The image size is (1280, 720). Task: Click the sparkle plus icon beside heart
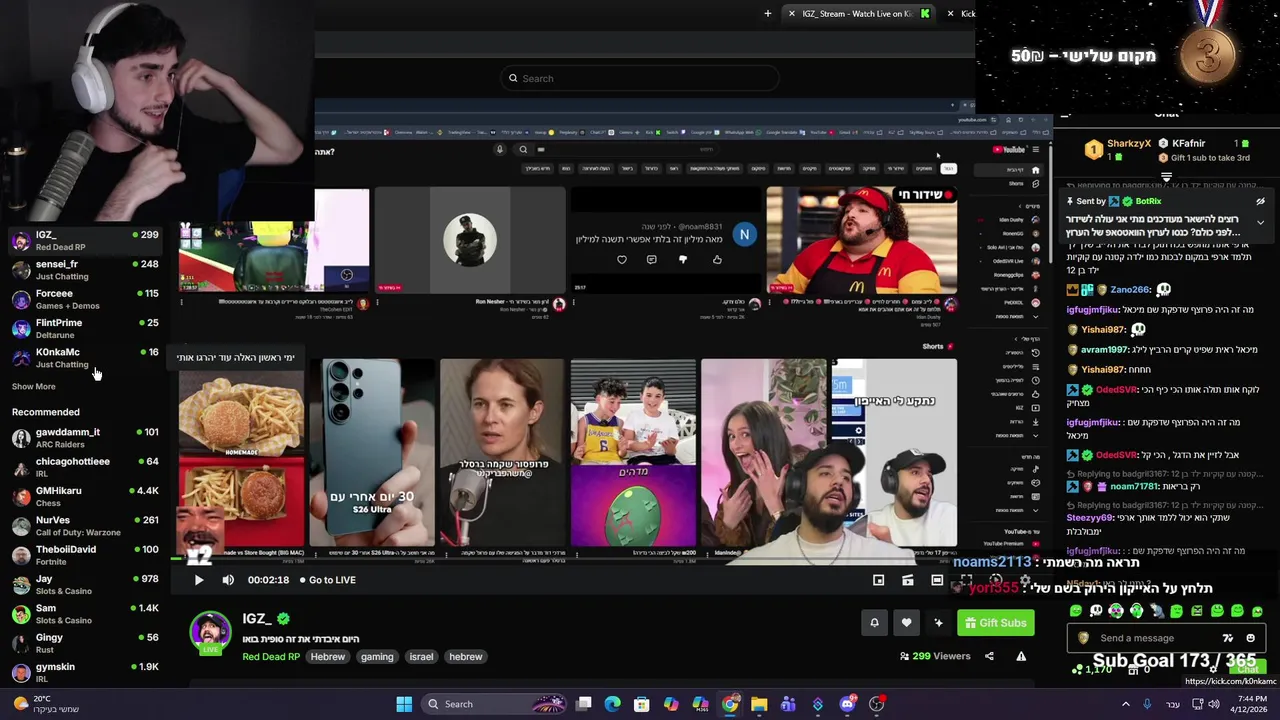[x=938, y=623]
